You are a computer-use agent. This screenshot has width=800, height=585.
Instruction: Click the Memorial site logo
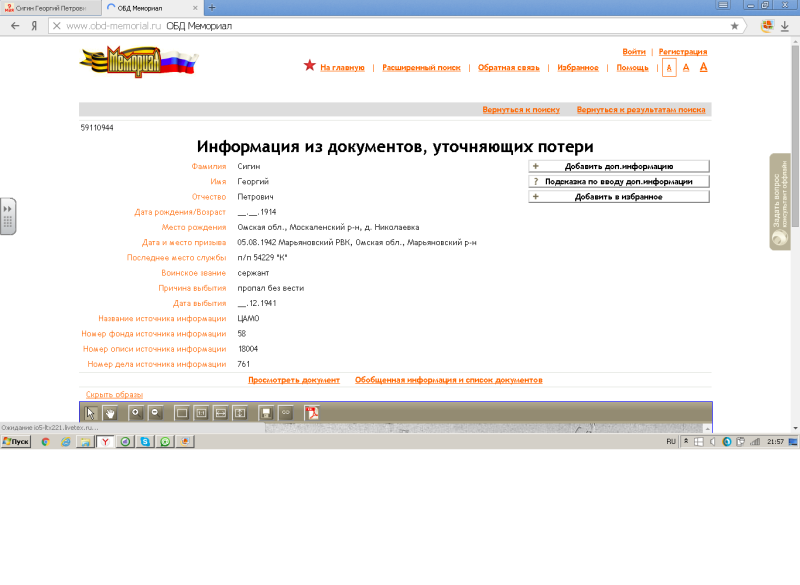(139, 62)
